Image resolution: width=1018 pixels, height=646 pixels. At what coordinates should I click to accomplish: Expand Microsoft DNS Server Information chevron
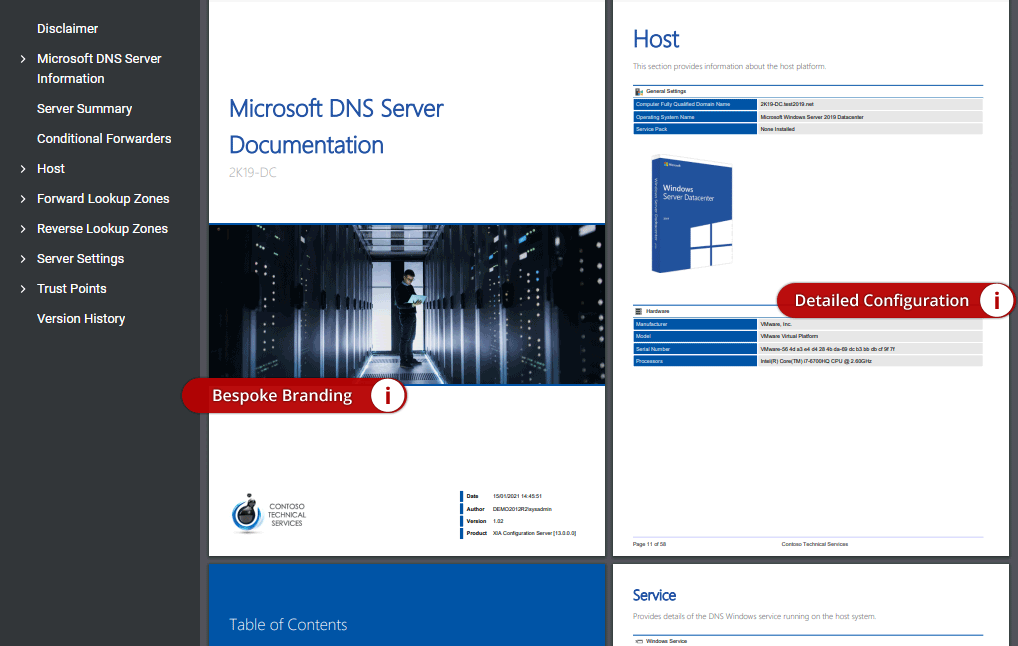[x=23, y=59]
